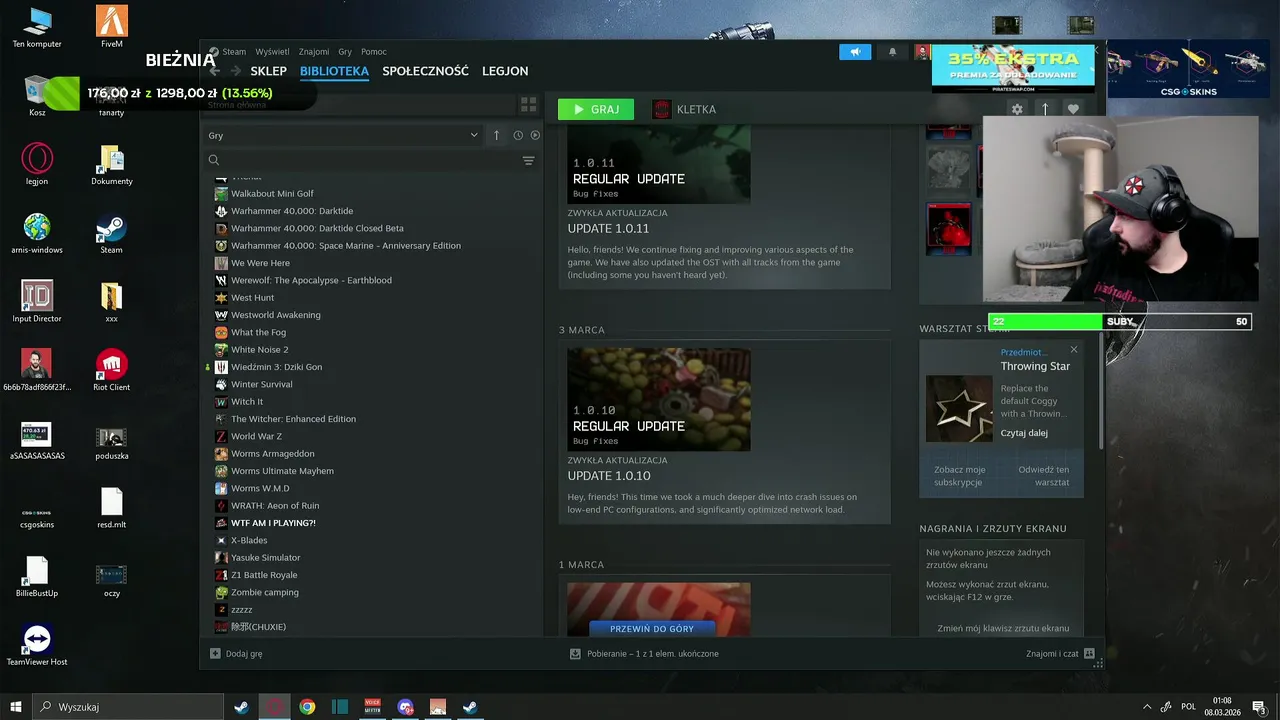1280x720 pixels.
Task: Open Czytaj dalej for Throwing Star
Action: pyautogui.click(x=1024, y=433)
